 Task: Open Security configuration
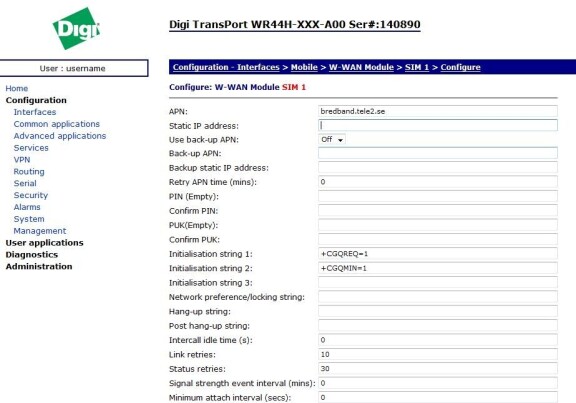coord(30,195)
